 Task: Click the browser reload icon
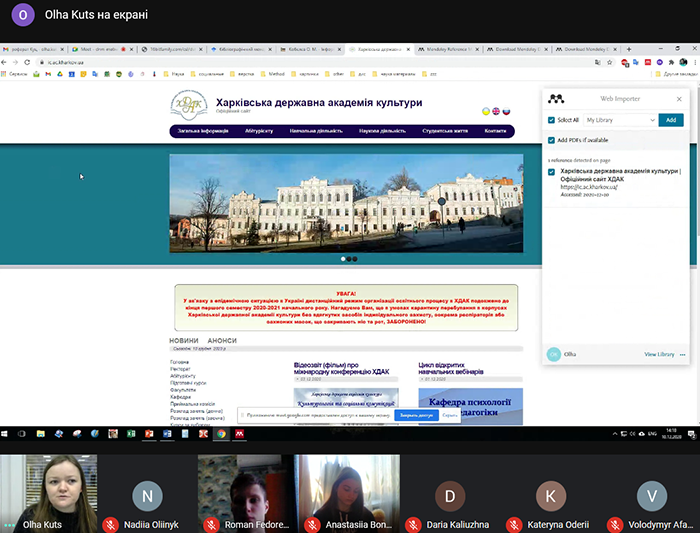tap(27, 62)
